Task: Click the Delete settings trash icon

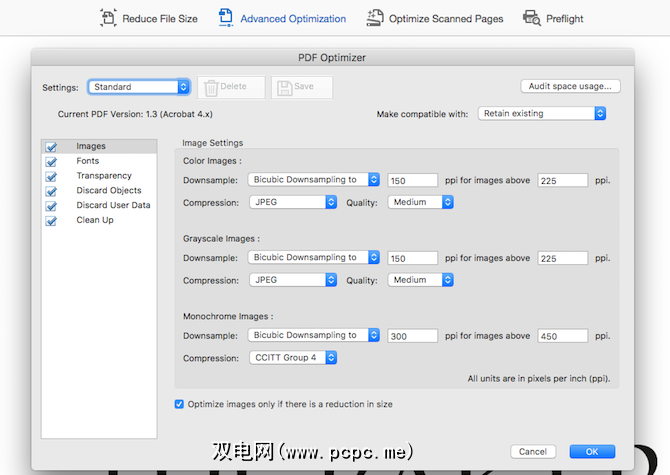Action: 209,87
